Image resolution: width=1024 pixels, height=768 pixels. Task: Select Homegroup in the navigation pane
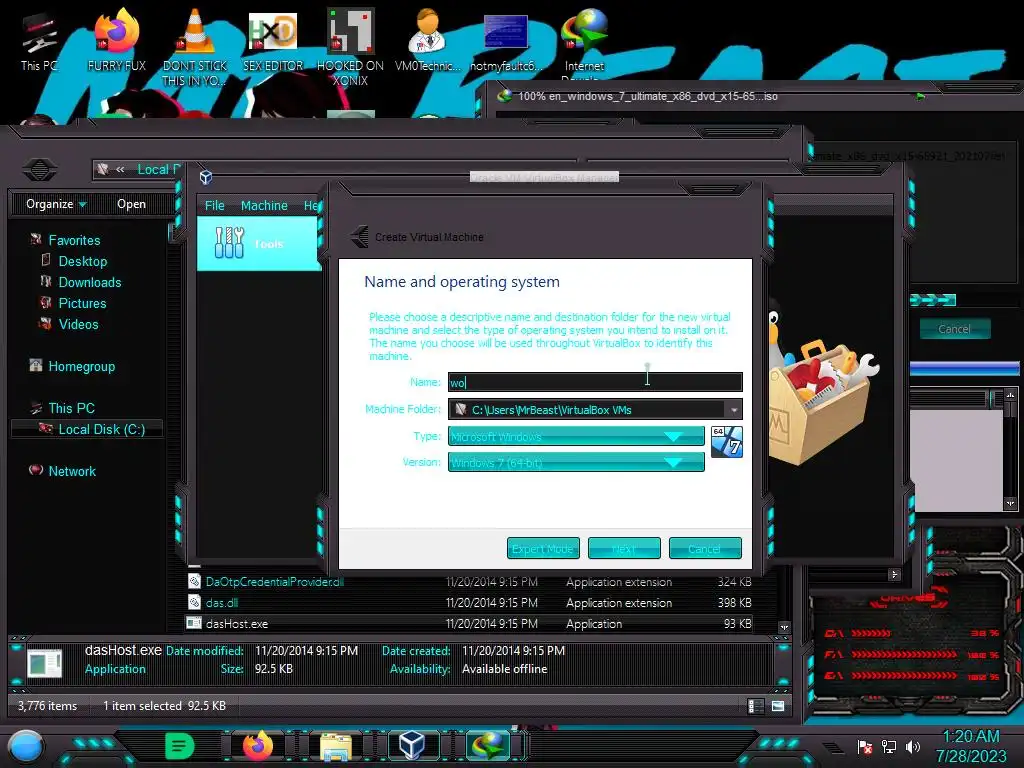(x=81, y=366)
